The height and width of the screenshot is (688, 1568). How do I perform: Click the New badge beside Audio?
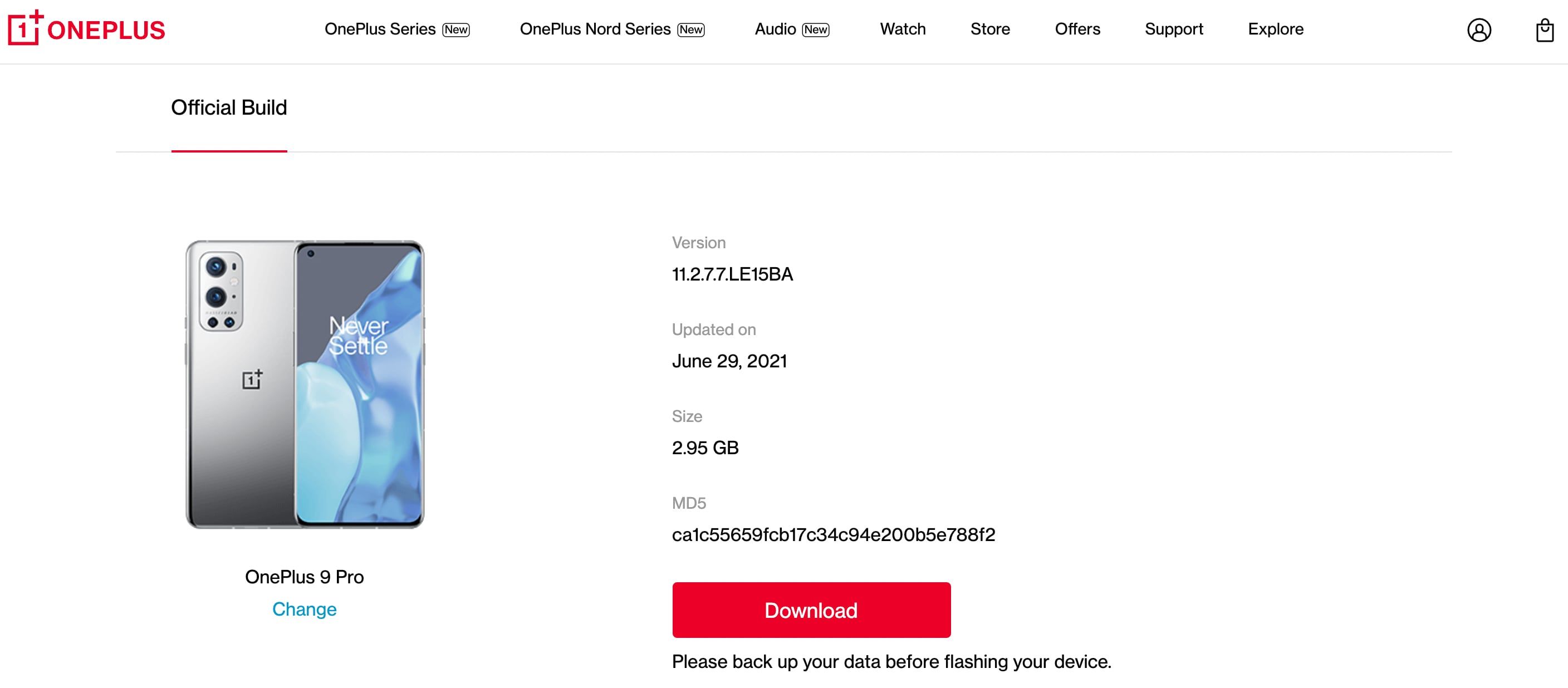815,28
